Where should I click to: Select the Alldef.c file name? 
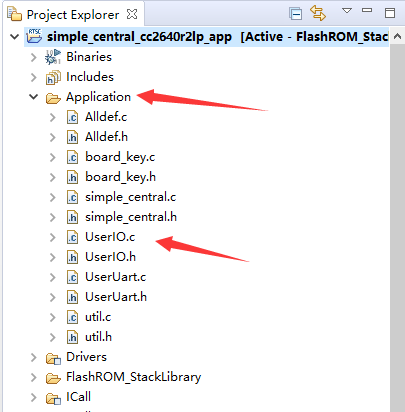coord(106,117)
